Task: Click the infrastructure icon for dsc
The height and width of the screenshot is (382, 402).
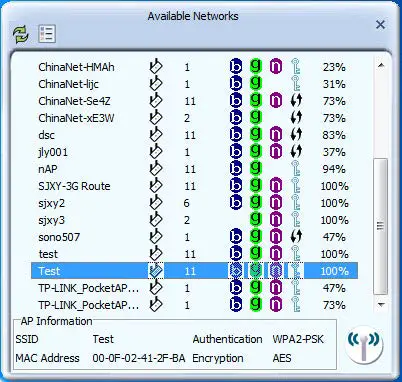Action: pyautogui.click(x=156, y=134)
